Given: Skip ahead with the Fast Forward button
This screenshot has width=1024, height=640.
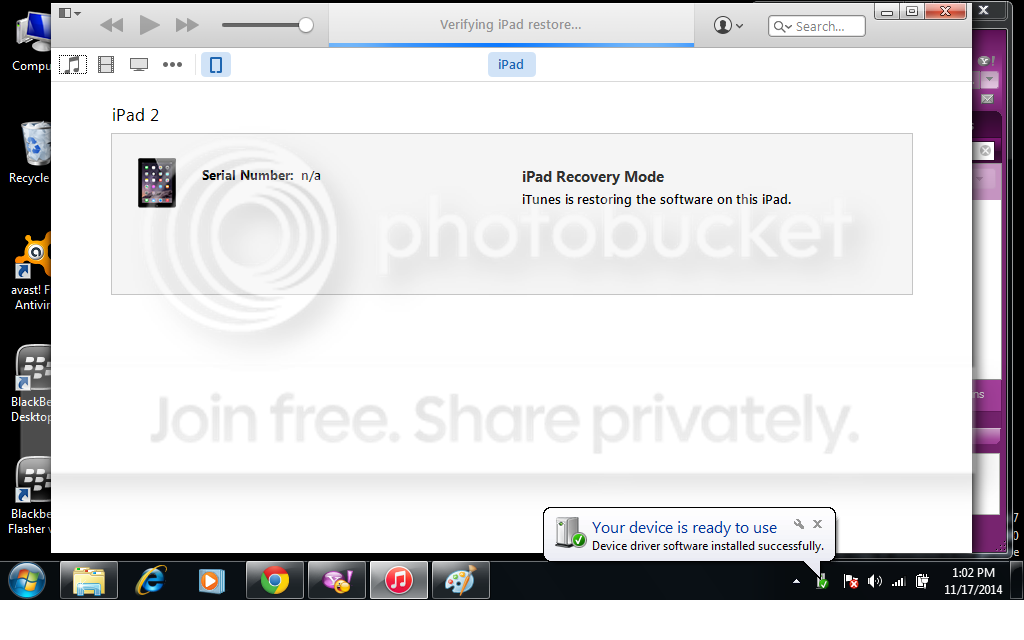Looking at the screenshot, I should (187, 25).
